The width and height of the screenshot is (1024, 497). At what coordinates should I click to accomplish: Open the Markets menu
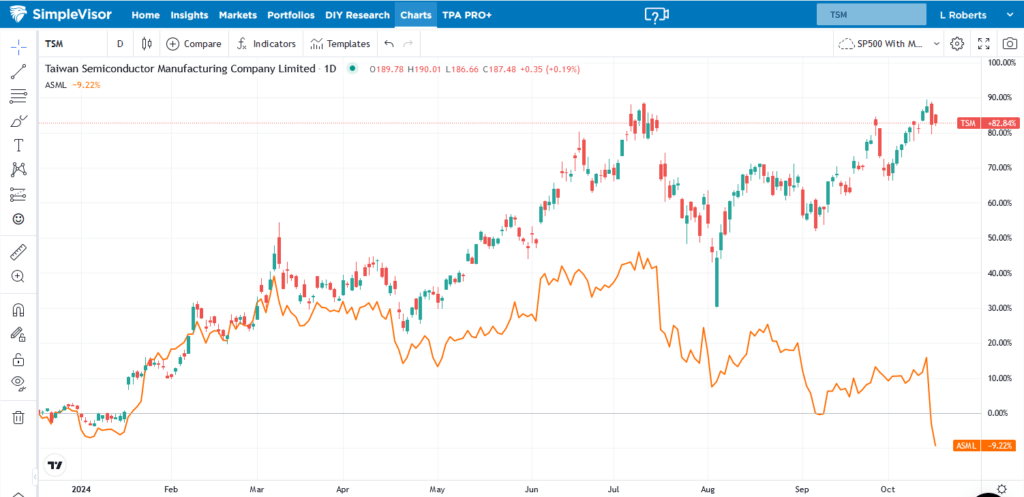pyautogui.click(x=232, y=15)
